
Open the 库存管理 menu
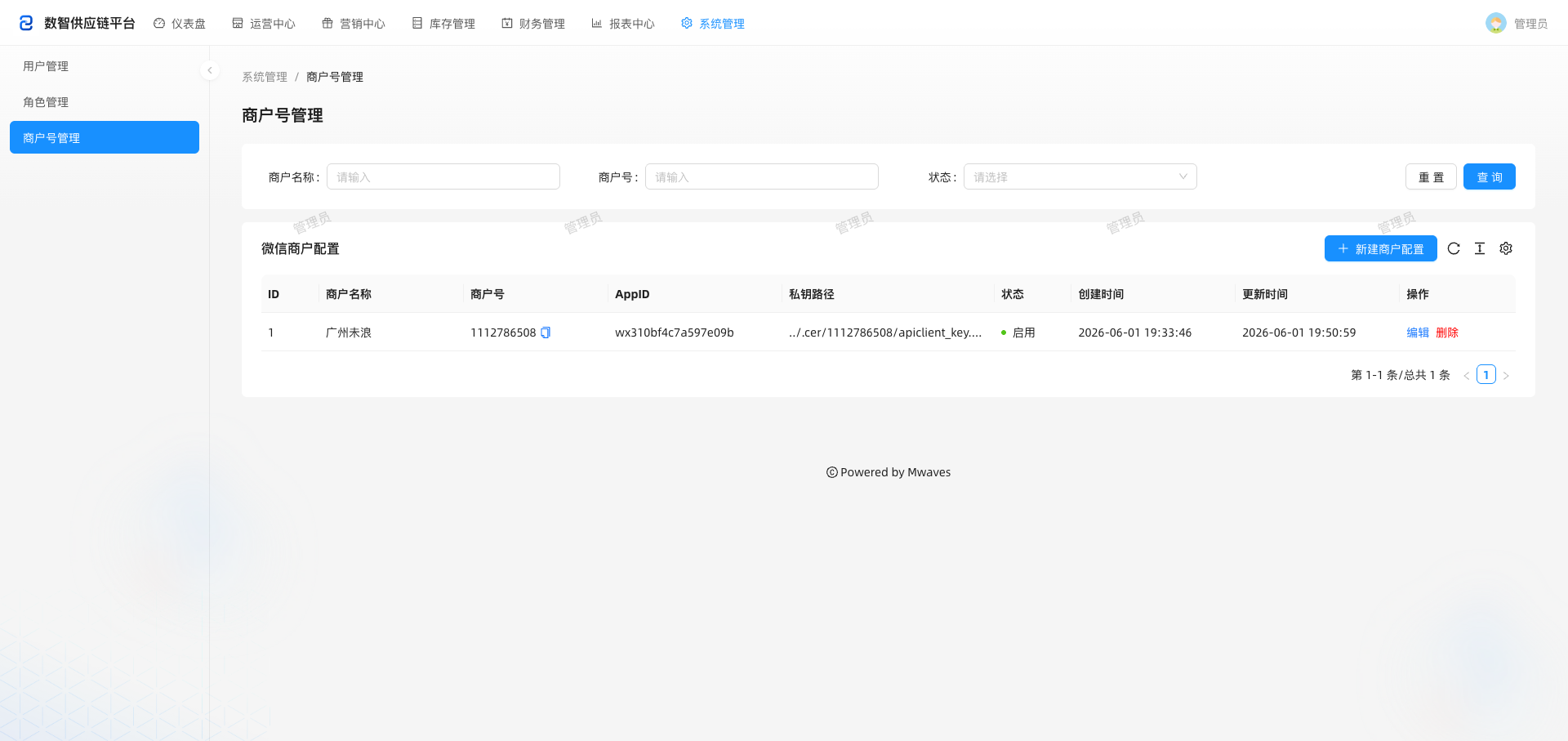point(443,24)
